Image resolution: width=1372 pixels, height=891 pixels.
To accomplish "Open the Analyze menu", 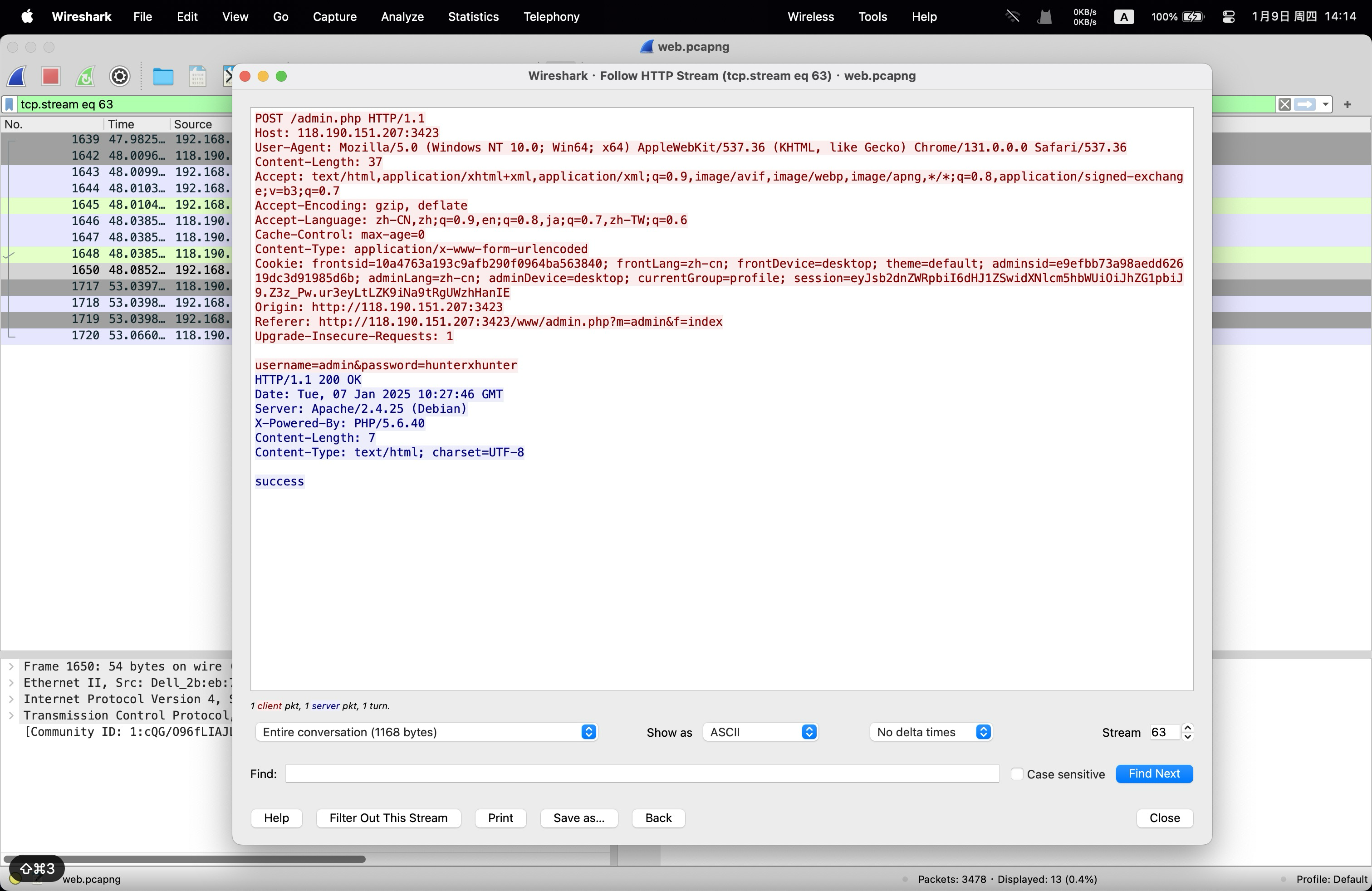I will point(402,17).
